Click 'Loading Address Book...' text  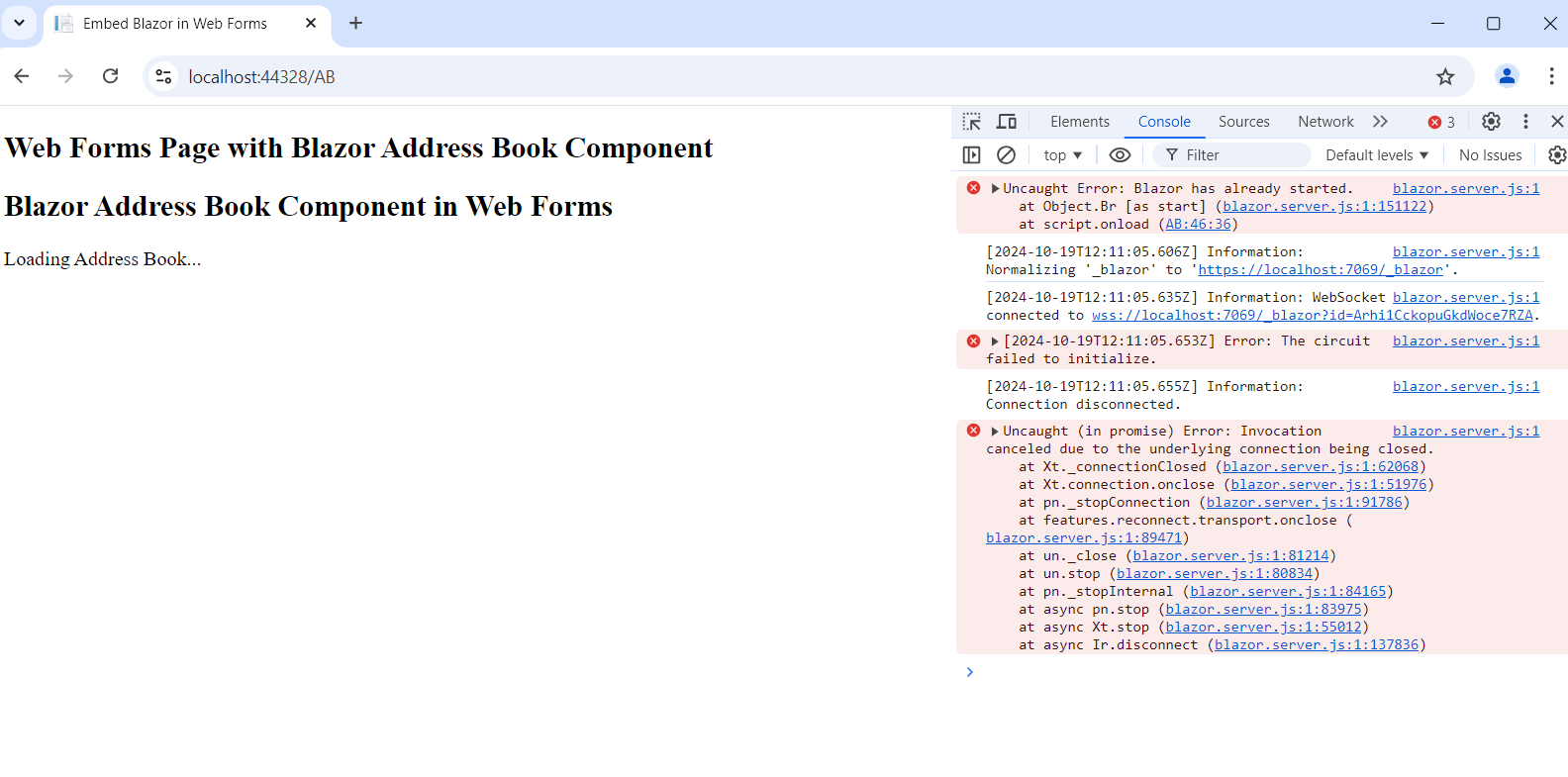coord(103,259)
